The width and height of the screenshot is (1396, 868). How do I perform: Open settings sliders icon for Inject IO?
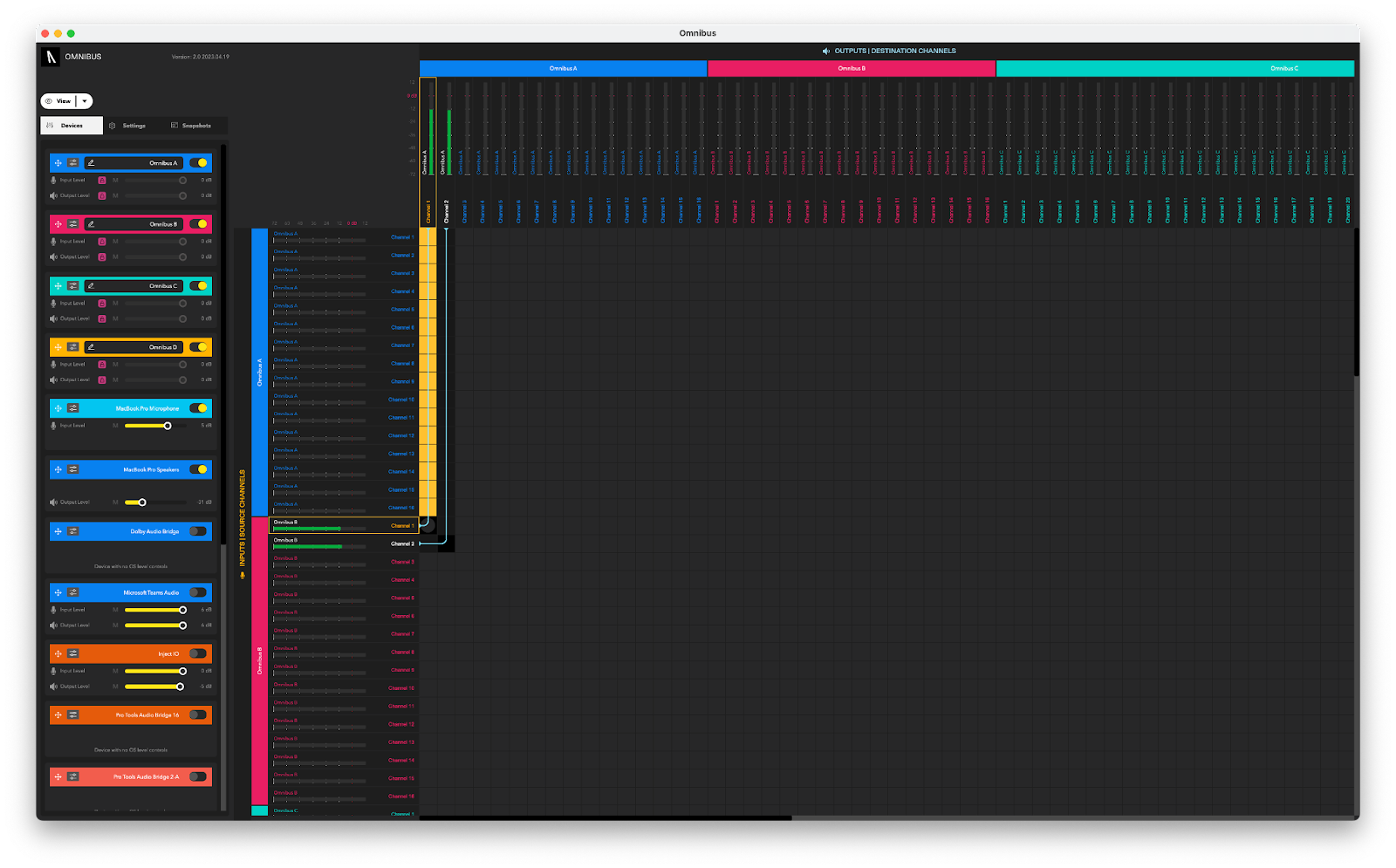(73, 653)
